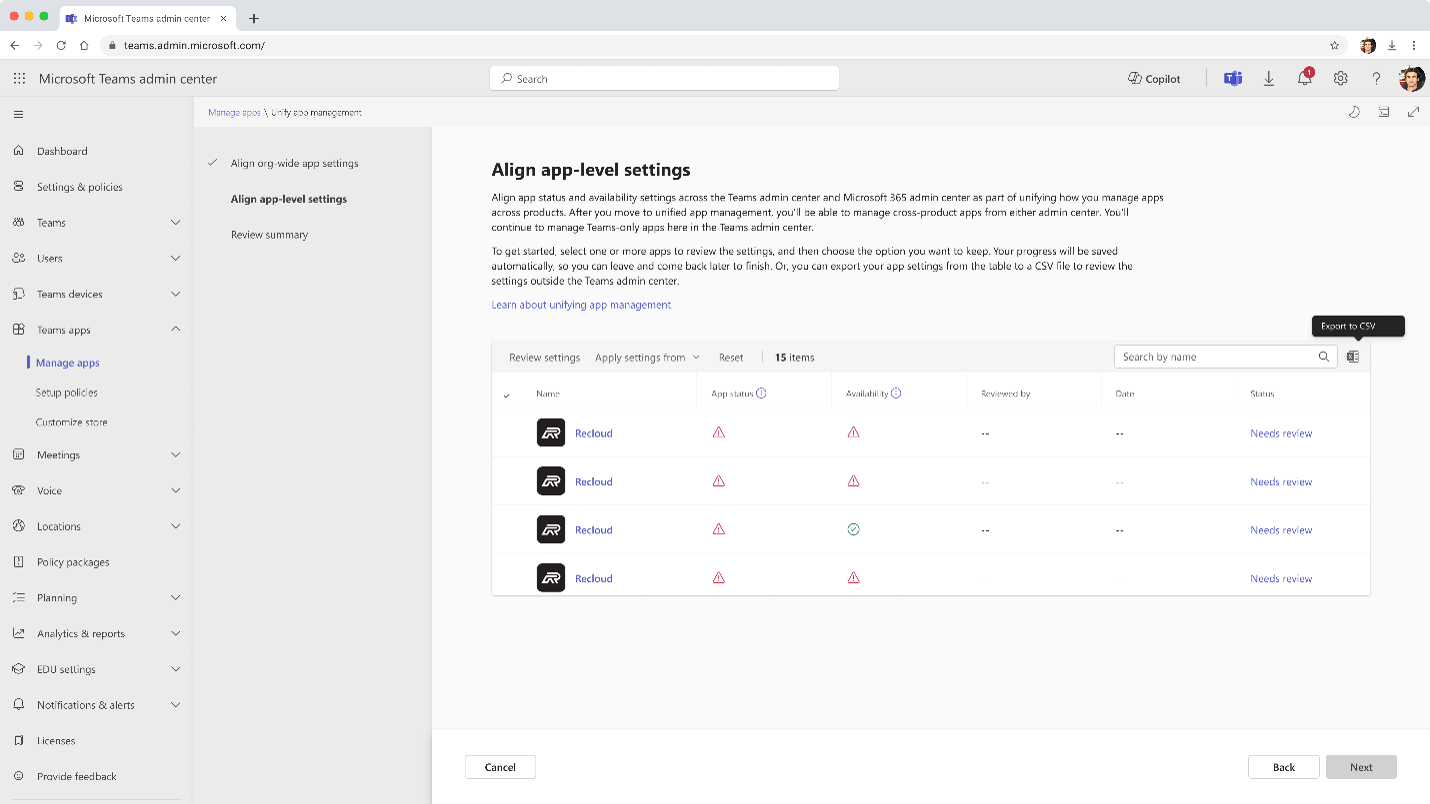
Task: Open the app launcher waffle icon
Action: click(x=19, y=79)
